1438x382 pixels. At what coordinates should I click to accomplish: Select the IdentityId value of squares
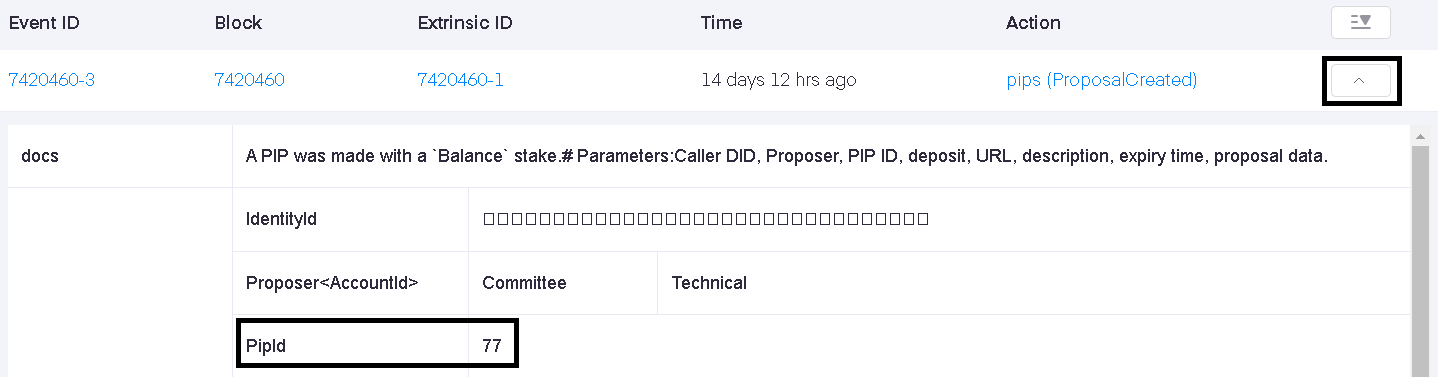(x=705, y=219)
